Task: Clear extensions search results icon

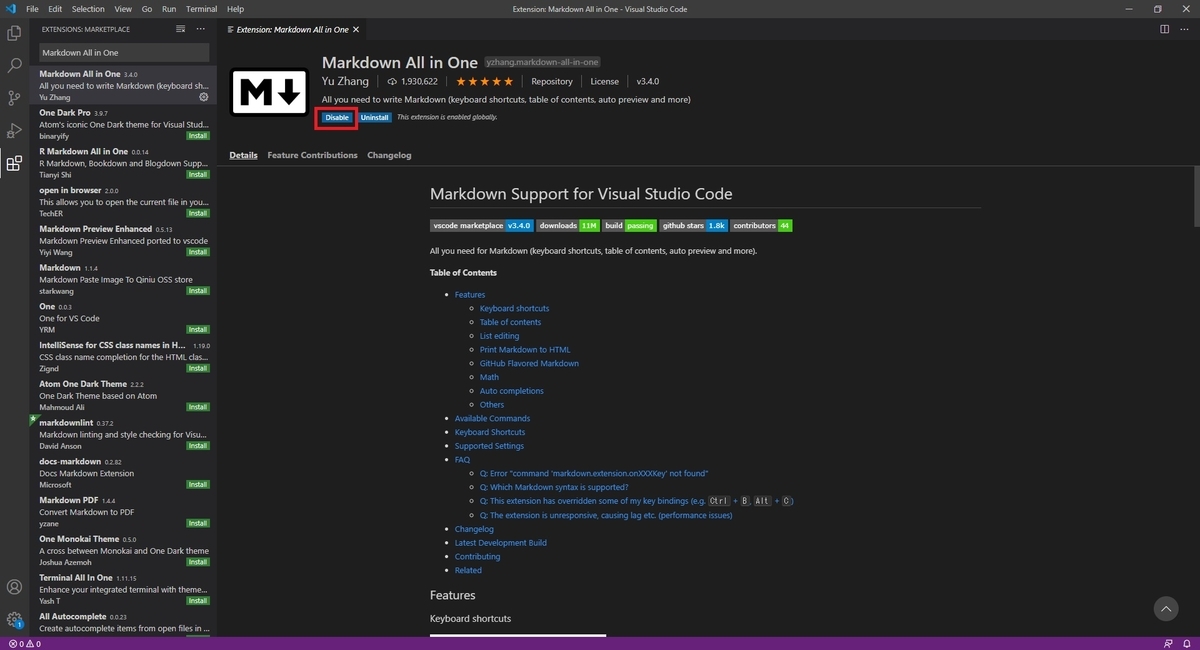Action: [x=180, y=29]
